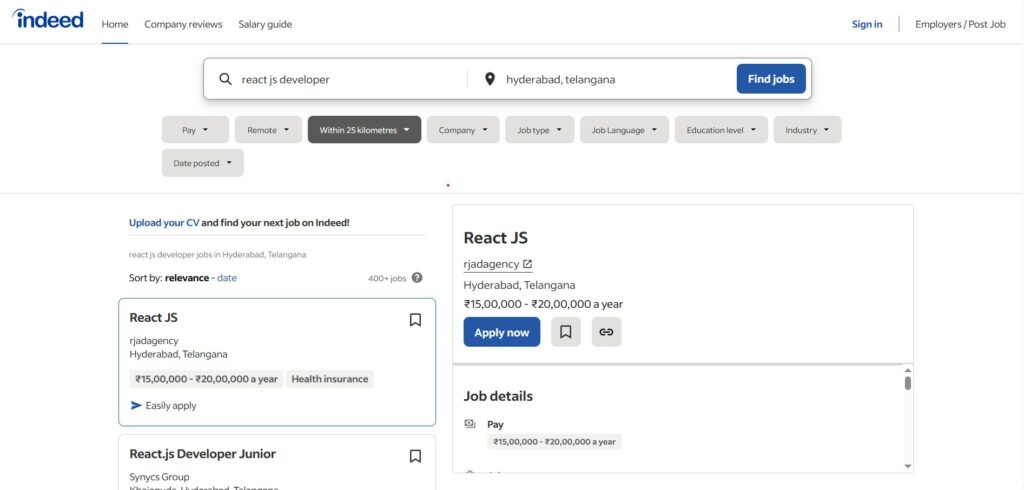
Task: Open the React JS job card title
Action: tap(153, 318)
